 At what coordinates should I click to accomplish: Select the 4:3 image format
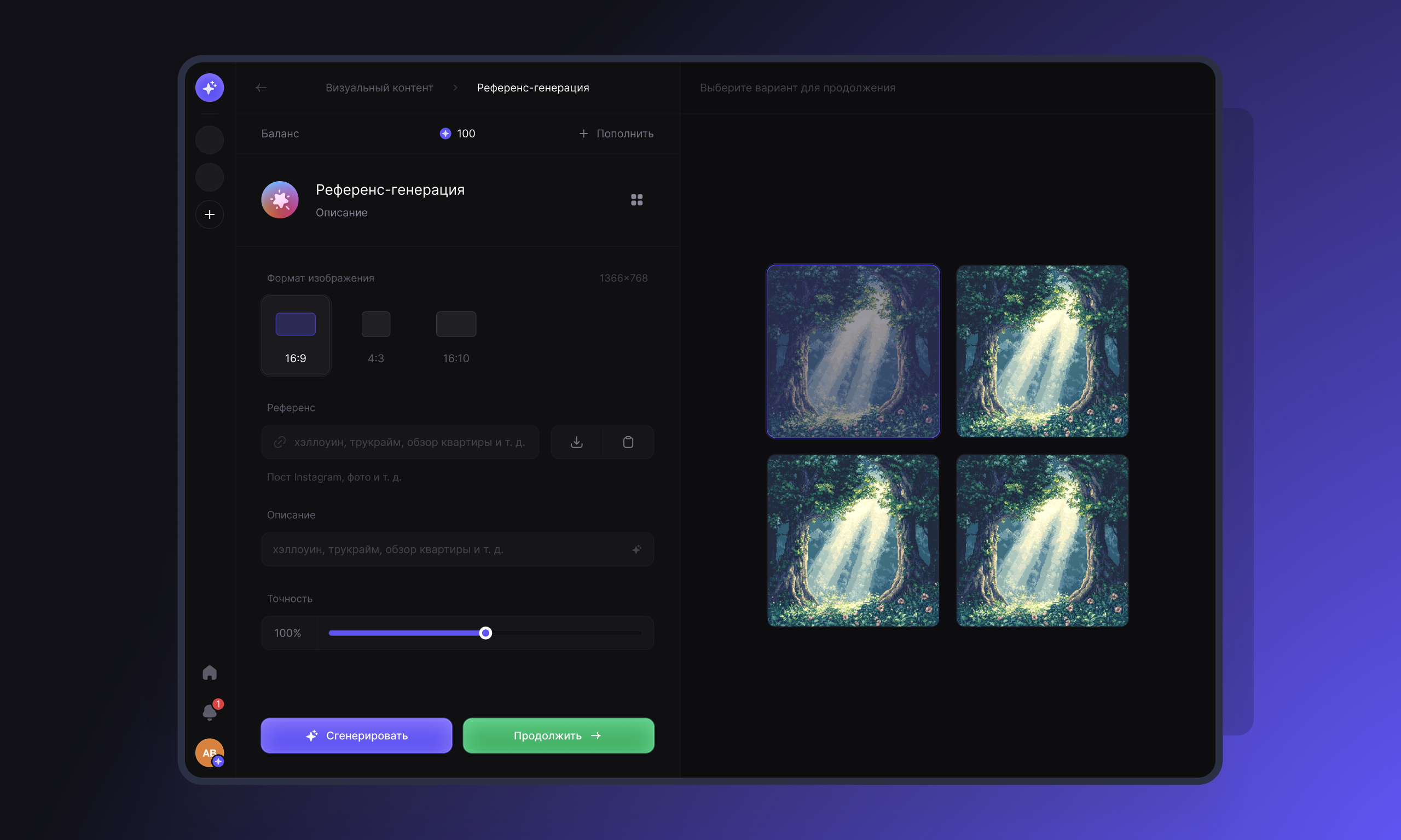(376, 335)
